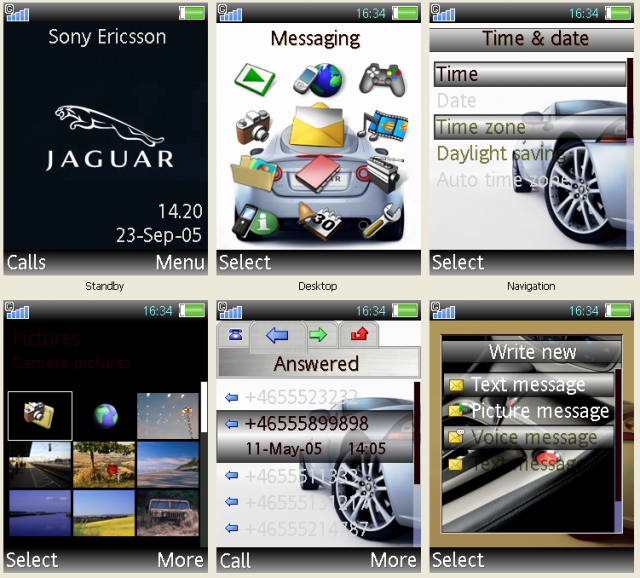Open the phone info Connectivity icon

click(x=255, y=221)
